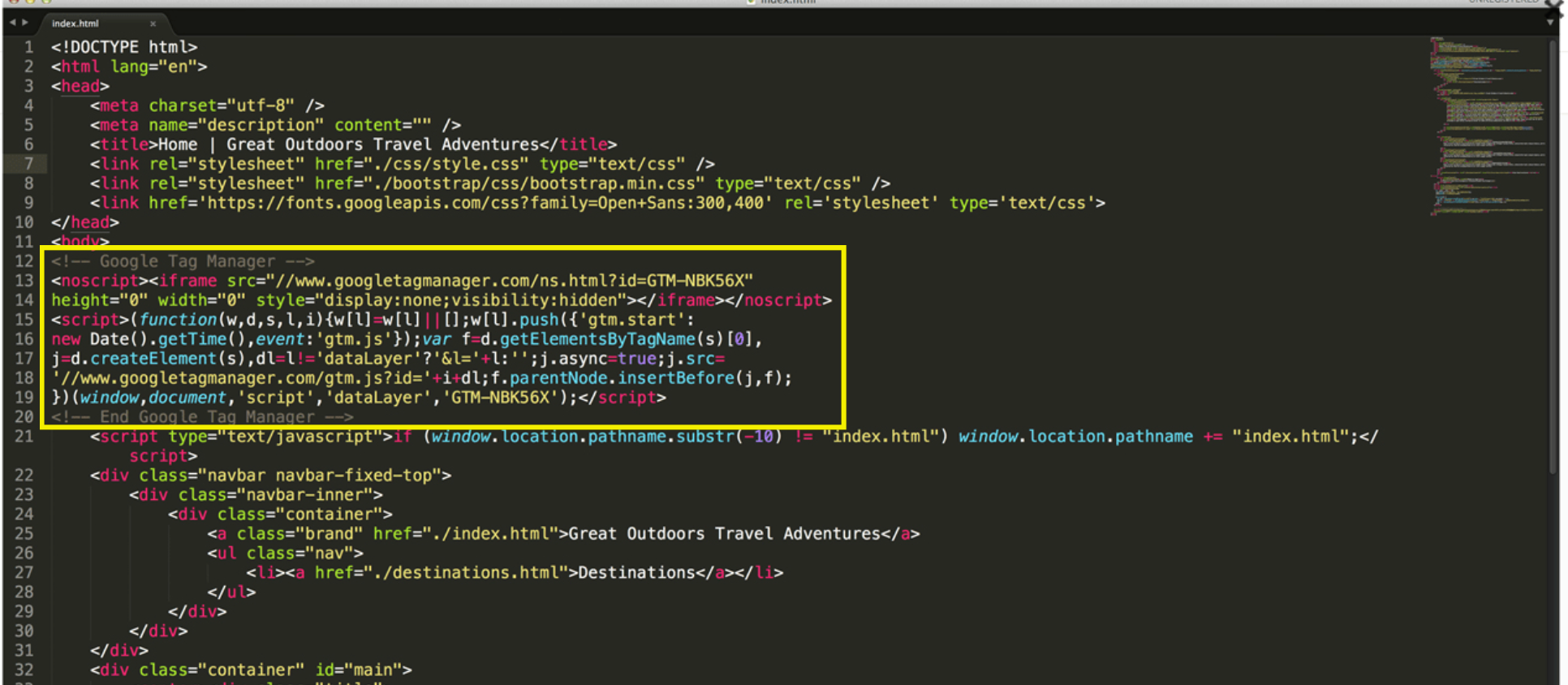Click class="brand" on line 25
The width and height of the screenshot is (1568, 685).
click(x=299, y=534)
